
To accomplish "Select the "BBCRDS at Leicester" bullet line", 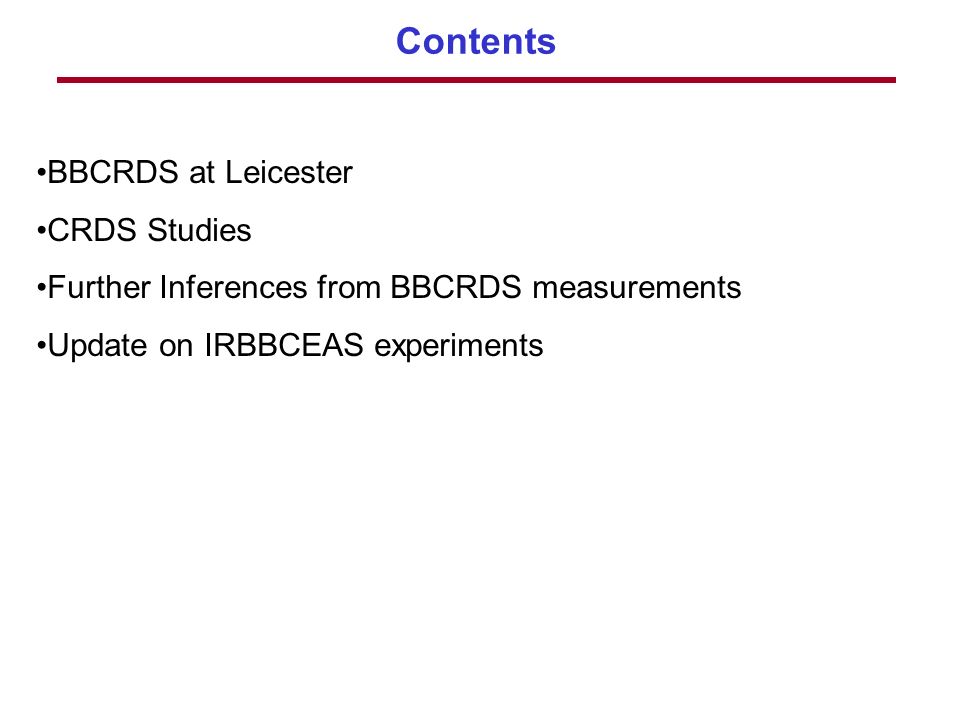I will tap(195, 172).
